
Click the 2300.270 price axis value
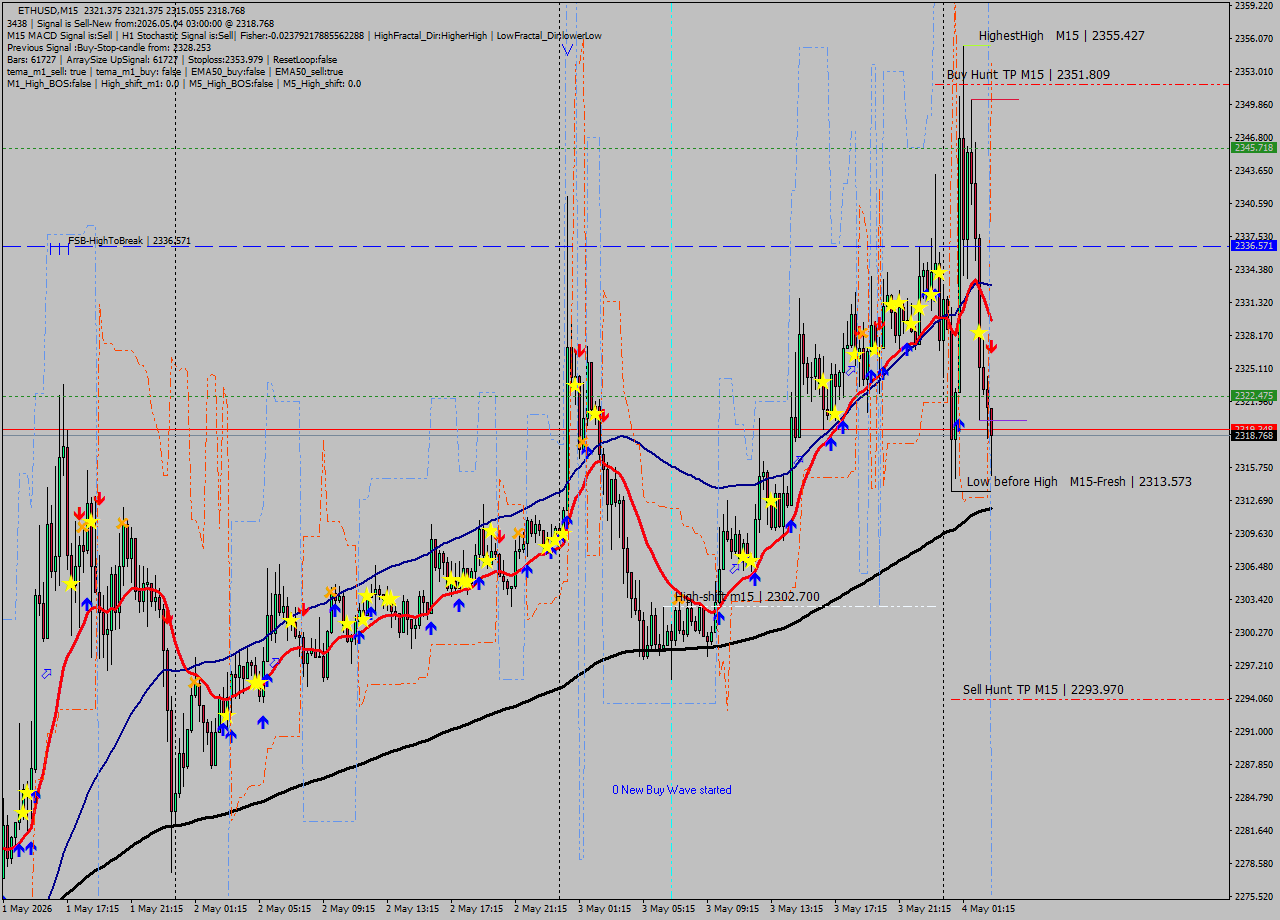(x=1254, y=633)
